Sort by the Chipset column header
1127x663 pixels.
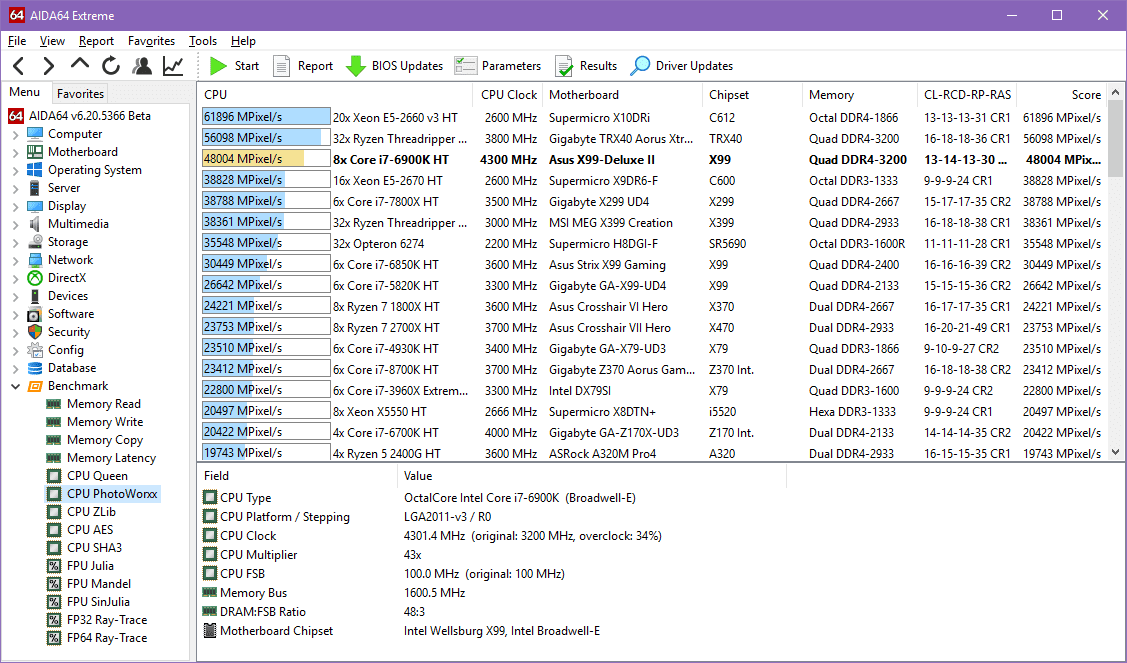753,95
